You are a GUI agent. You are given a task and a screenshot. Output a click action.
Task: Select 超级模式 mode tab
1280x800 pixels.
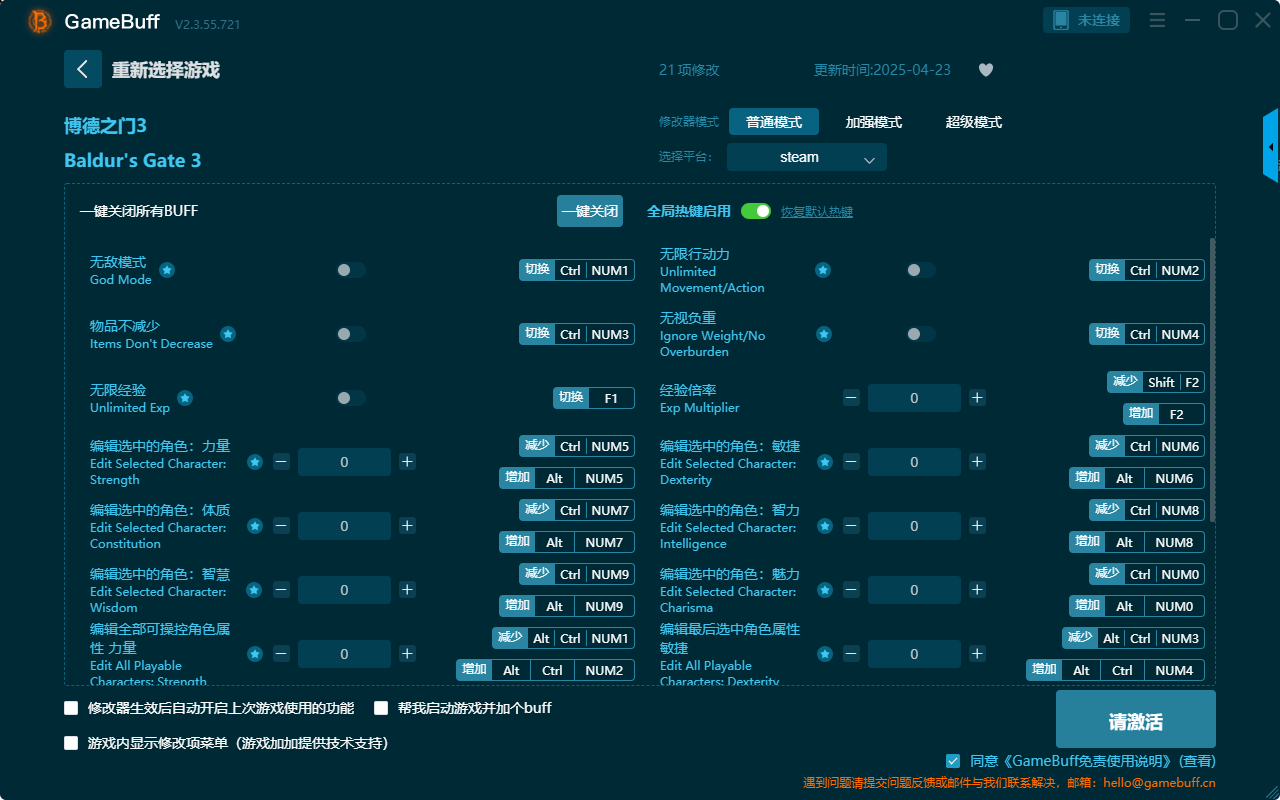(x=974, y=122)
